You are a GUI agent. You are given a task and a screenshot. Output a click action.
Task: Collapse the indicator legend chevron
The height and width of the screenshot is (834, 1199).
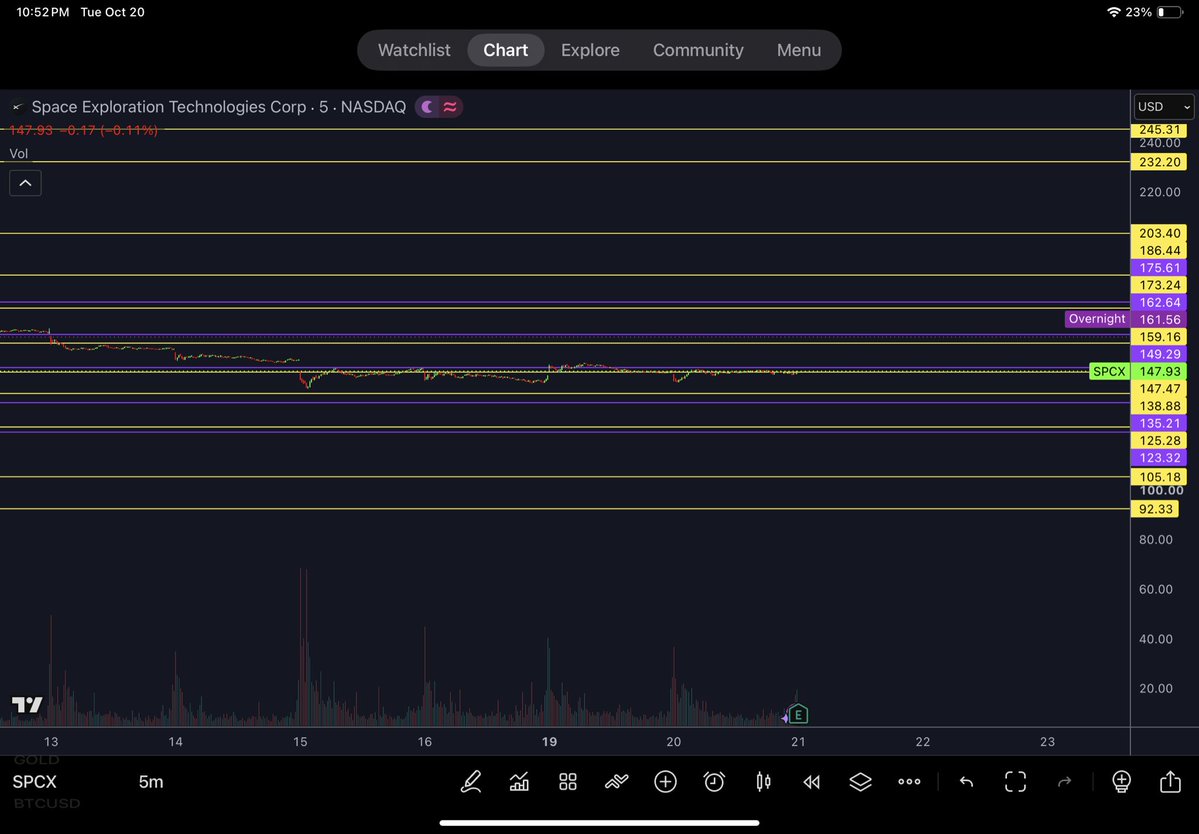(25, 183)
